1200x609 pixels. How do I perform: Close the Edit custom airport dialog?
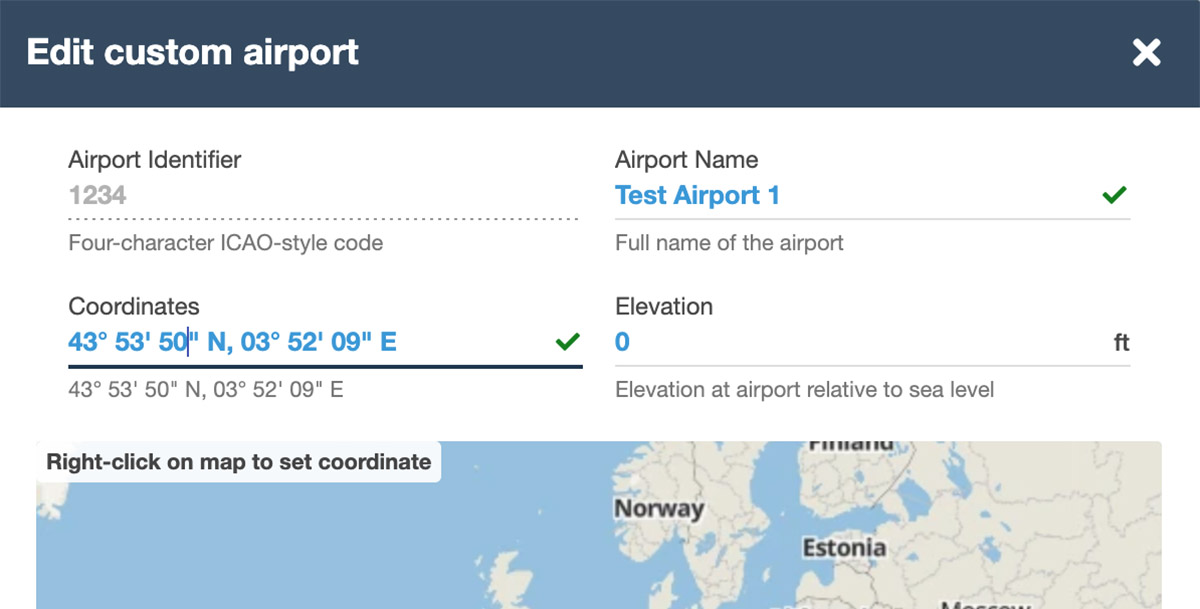(x=1146, y=53)
